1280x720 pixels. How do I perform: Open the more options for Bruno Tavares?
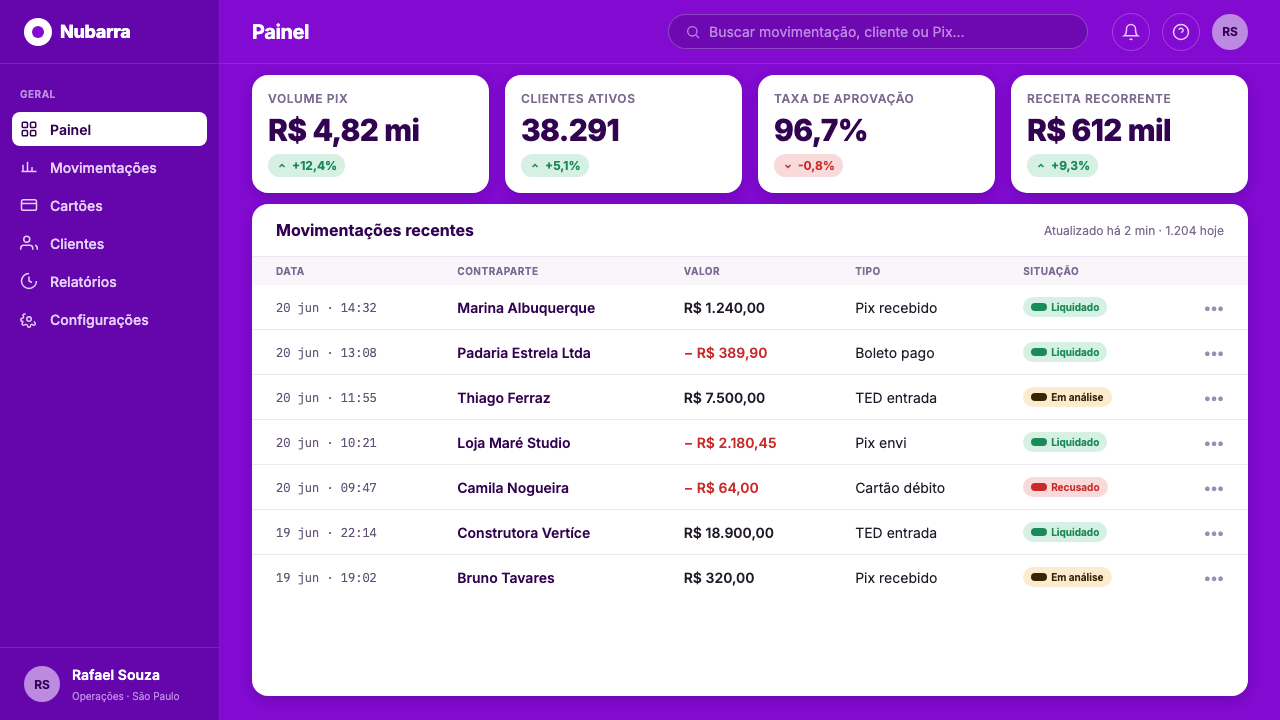point(1214,578)
